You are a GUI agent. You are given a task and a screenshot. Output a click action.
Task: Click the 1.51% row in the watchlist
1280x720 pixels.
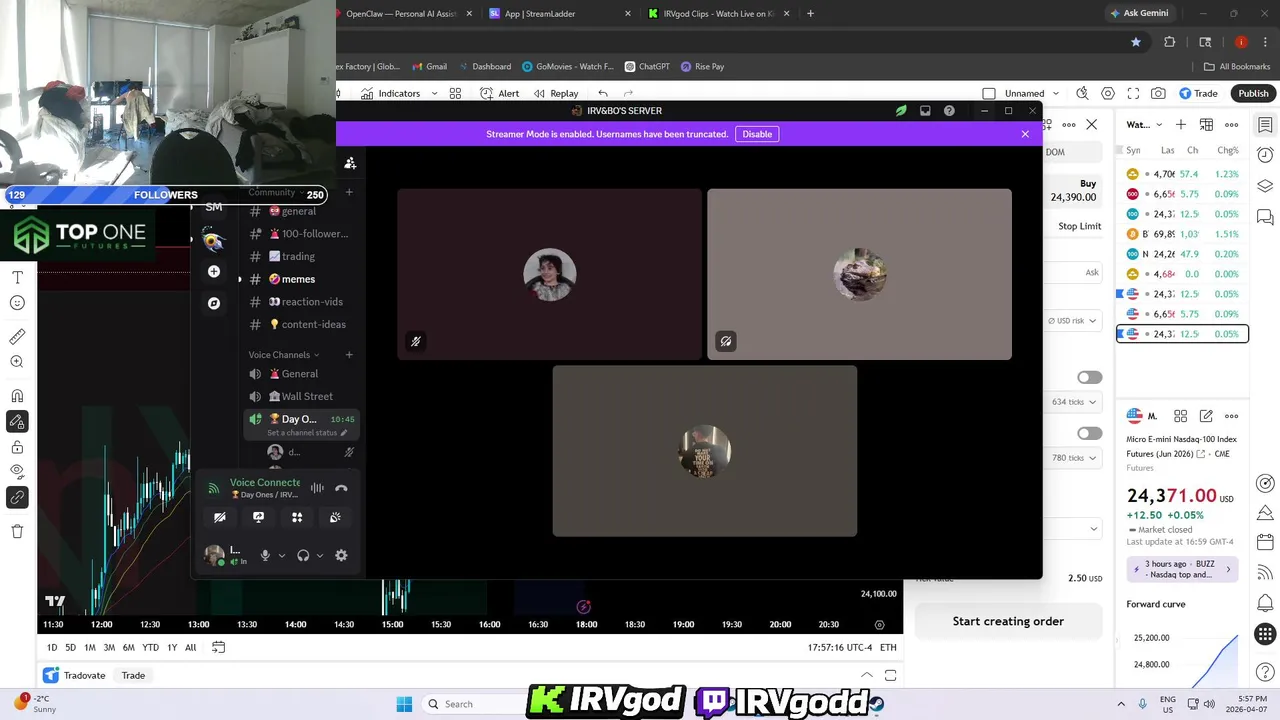1183,234
